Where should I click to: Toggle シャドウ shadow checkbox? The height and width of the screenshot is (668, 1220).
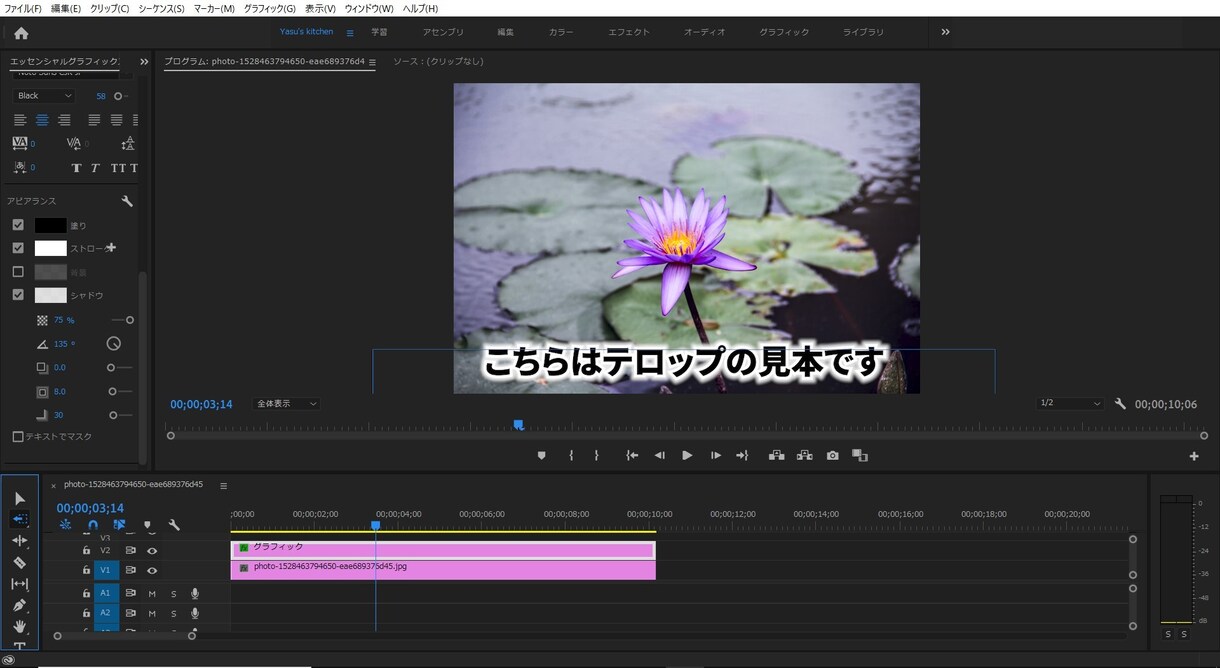18,295
